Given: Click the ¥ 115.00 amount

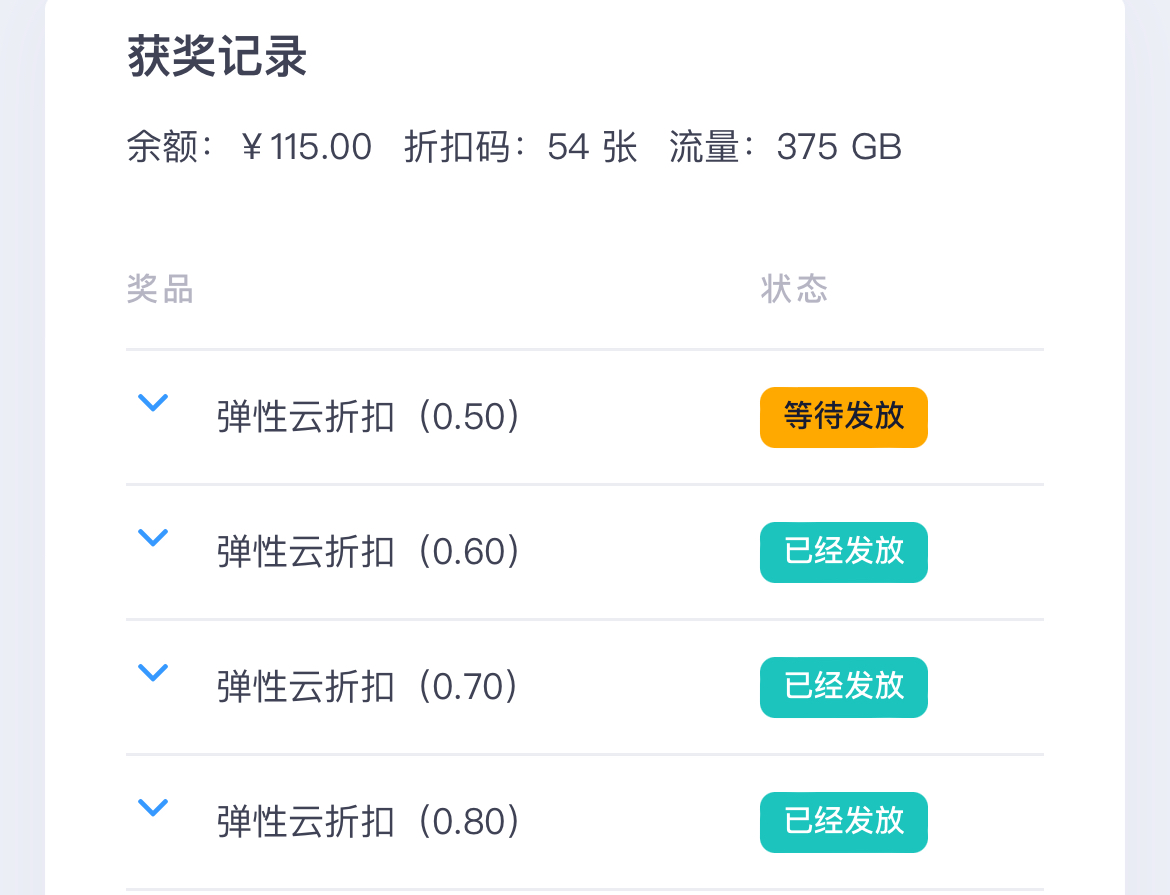Looking at the screenshot, I should [307, 147].
